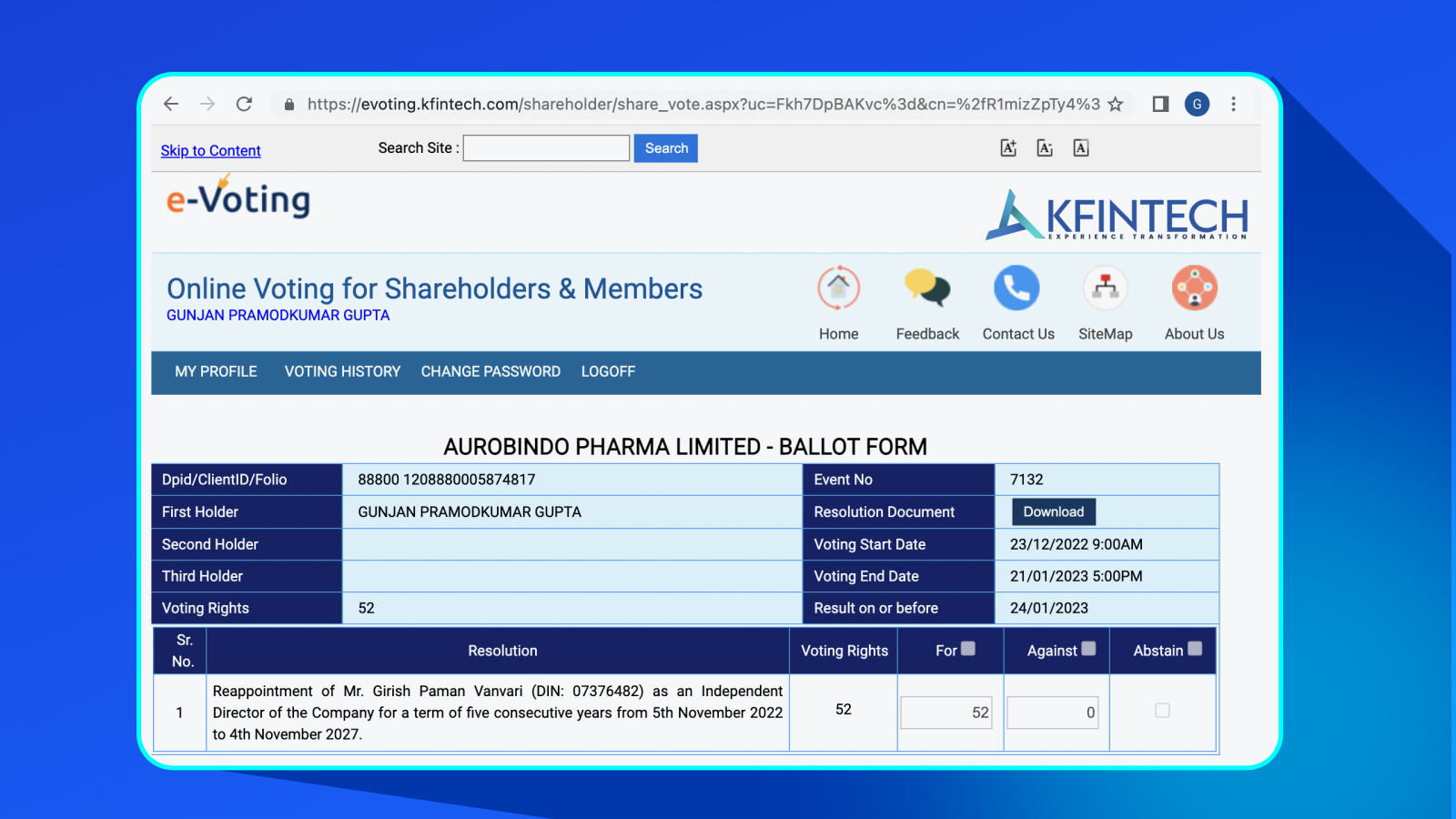Open the Feedback chat bubble icon

926,288
